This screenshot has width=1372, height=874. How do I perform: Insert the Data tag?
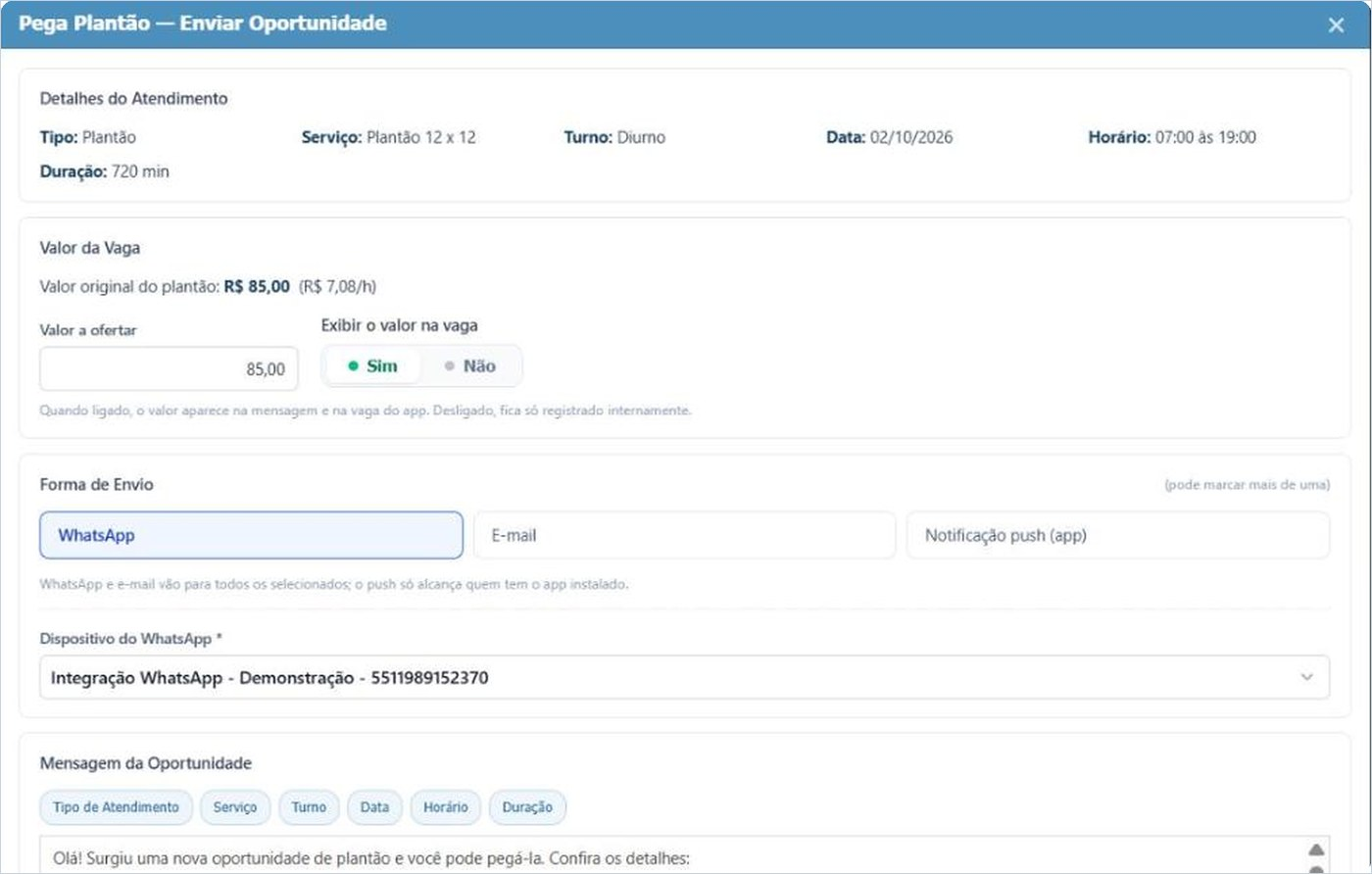coord(374,807)
